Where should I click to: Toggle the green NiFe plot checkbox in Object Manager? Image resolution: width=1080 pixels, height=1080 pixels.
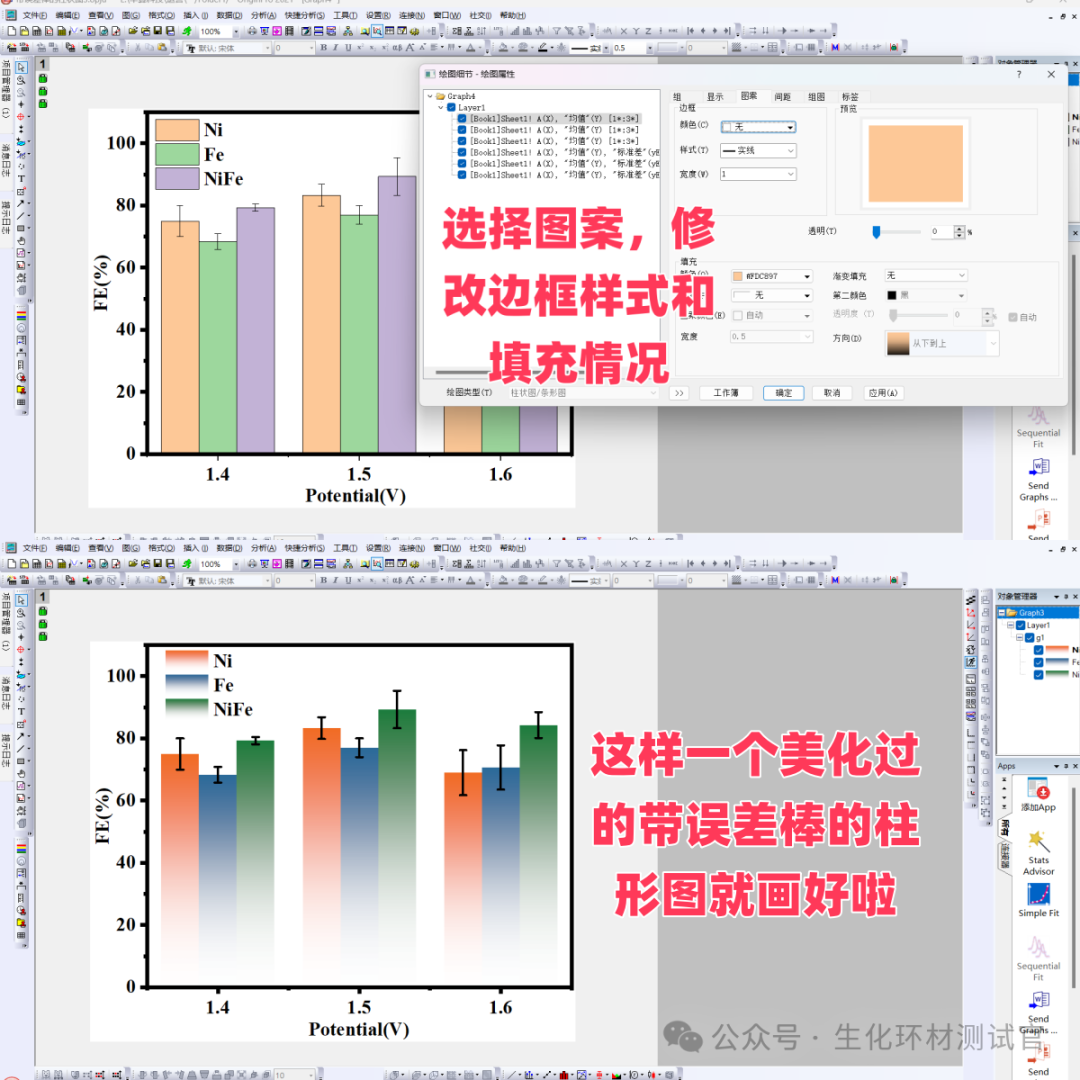pos(1039,675)
